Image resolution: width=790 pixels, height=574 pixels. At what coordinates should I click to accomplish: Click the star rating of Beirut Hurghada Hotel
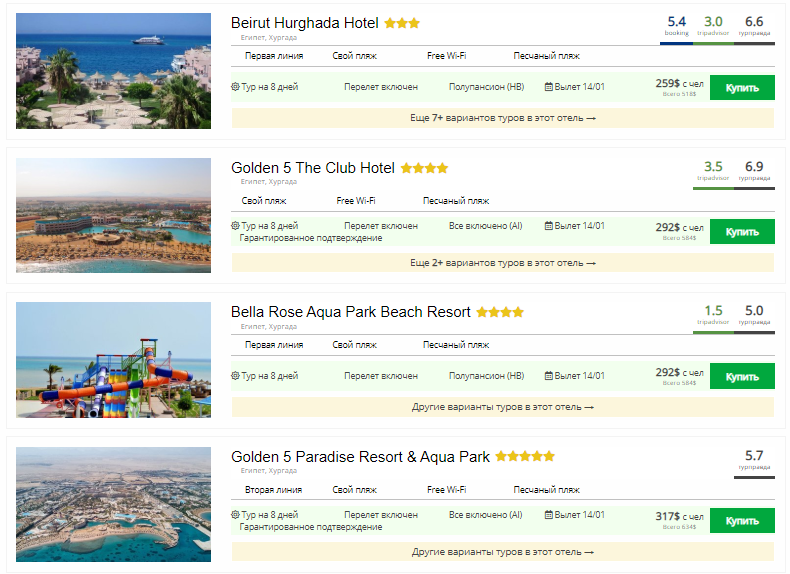tap(402, 23)
